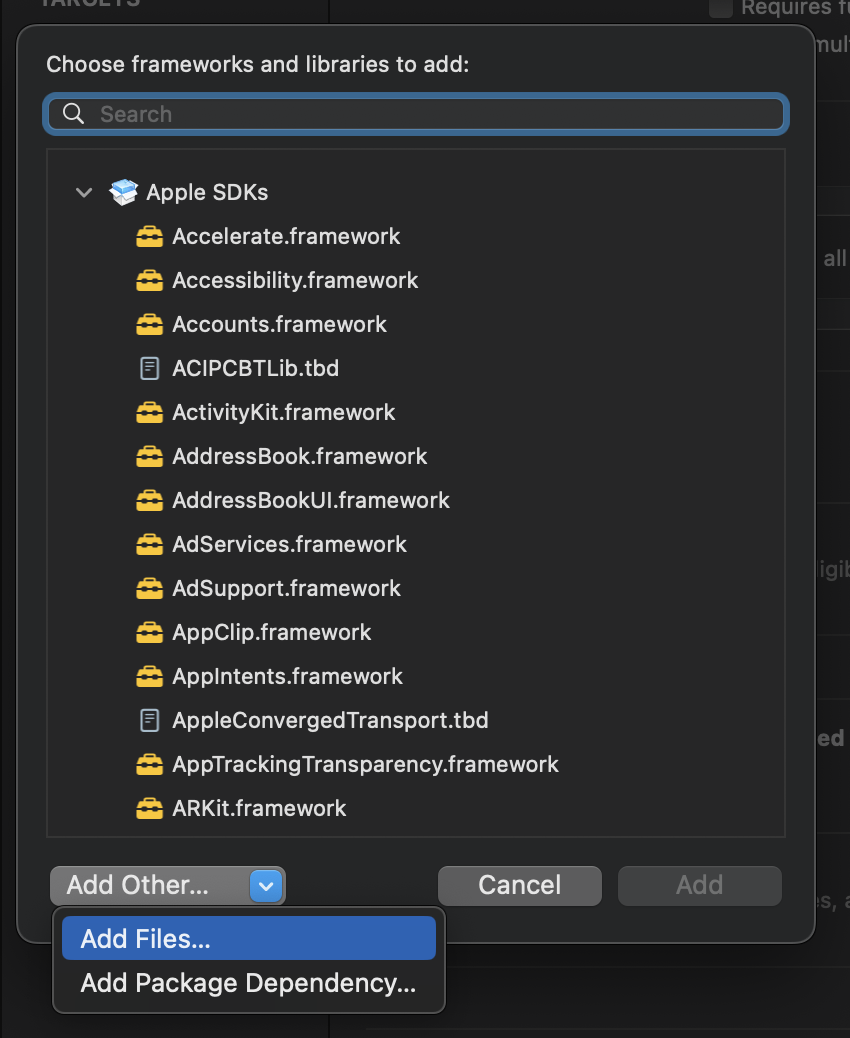Image resolution: width=850 pixels, height=1038 pixels.
Task: Click the Accelerate.framework toolbox icon
Action: click(x=150, y=236)
